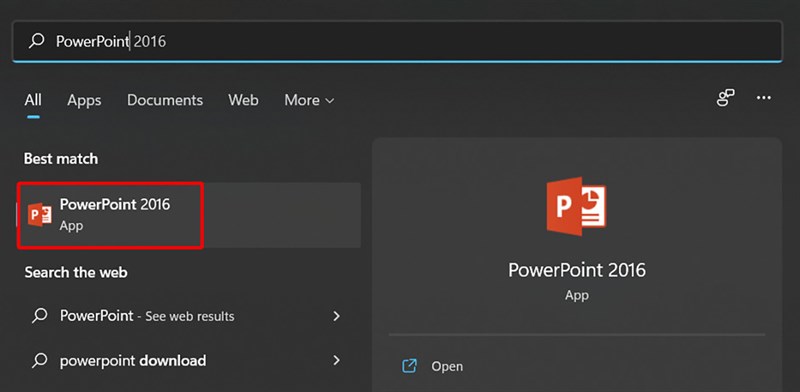Viewport: 800px width, 392px height.
Task: Click the large PowerPoint icon in preview pane
Action: [x=577, y=206]
